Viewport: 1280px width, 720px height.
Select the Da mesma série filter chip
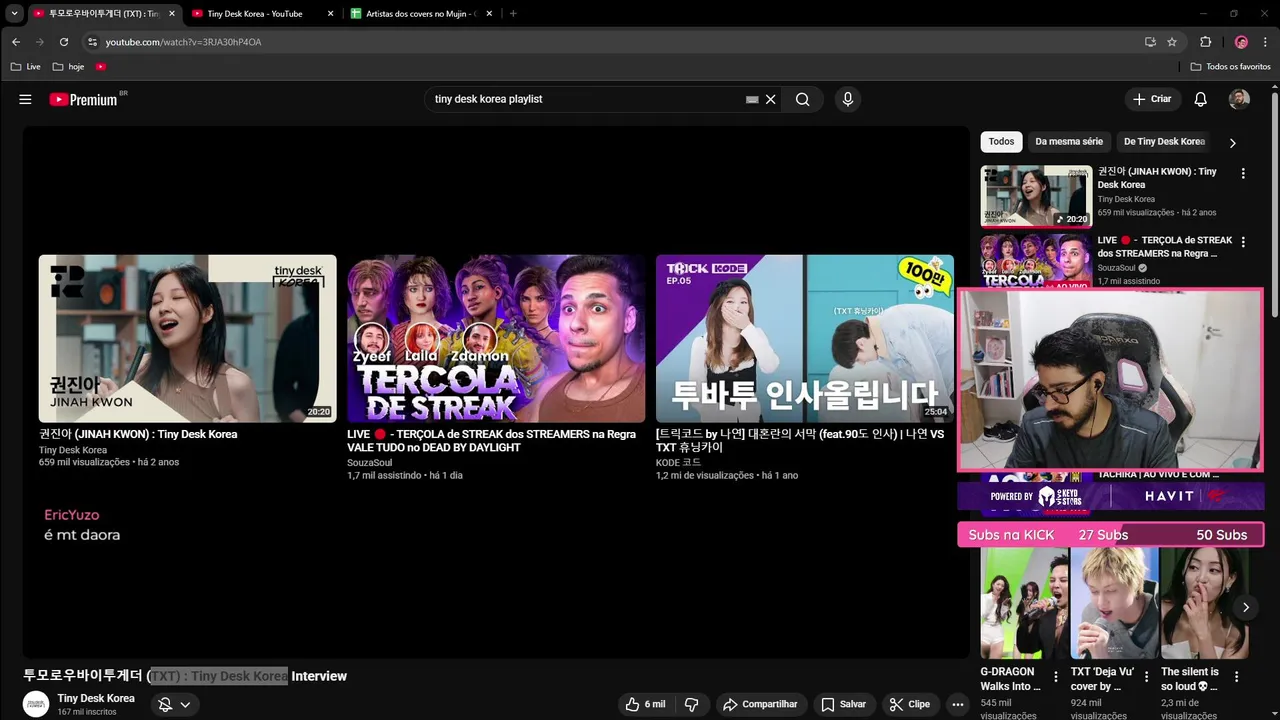(1069, 141)
